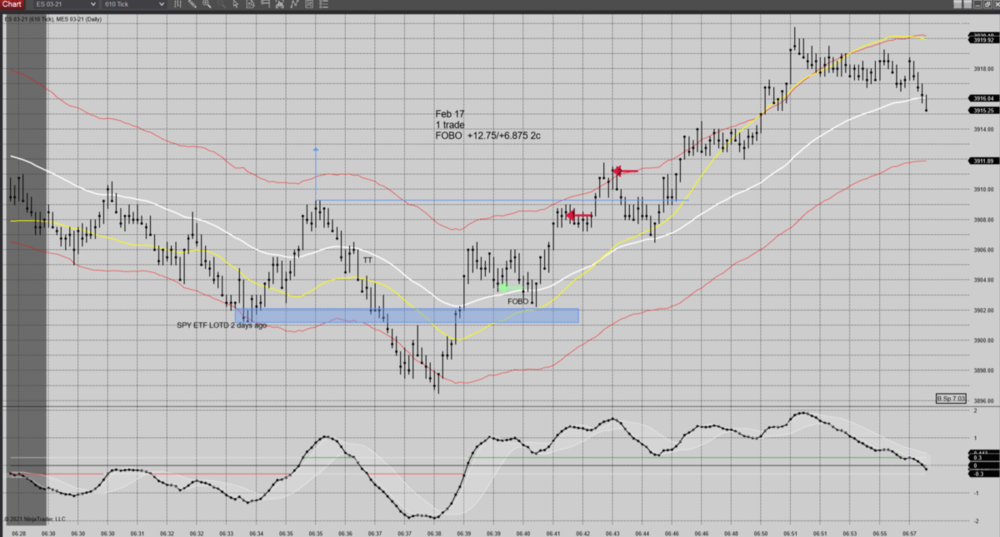Click the zoom in magnifier icon
1000x537 pixels.
pos(207,4)
